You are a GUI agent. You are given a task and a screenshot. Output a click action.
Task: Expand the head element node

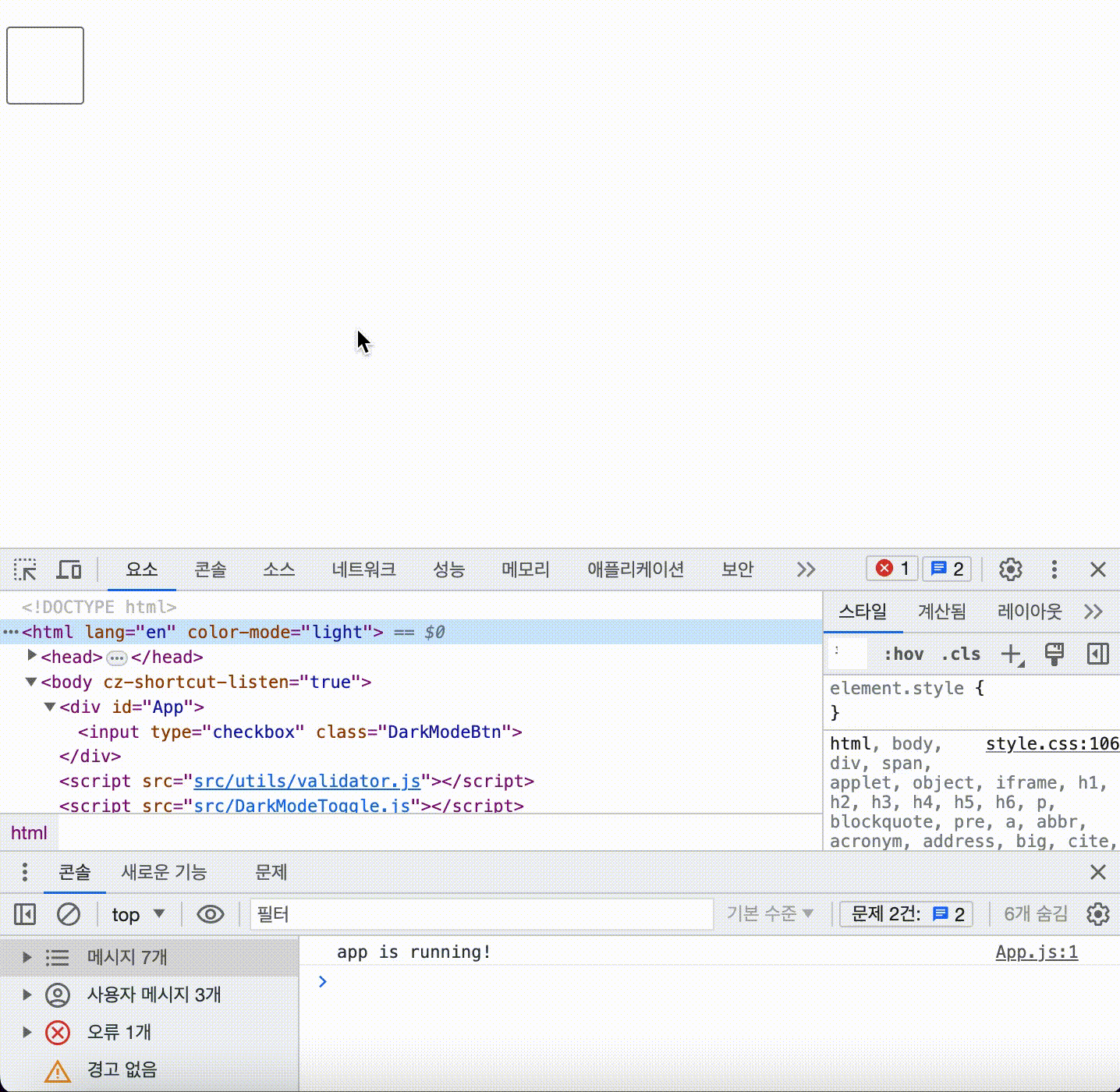pos(32,656)
